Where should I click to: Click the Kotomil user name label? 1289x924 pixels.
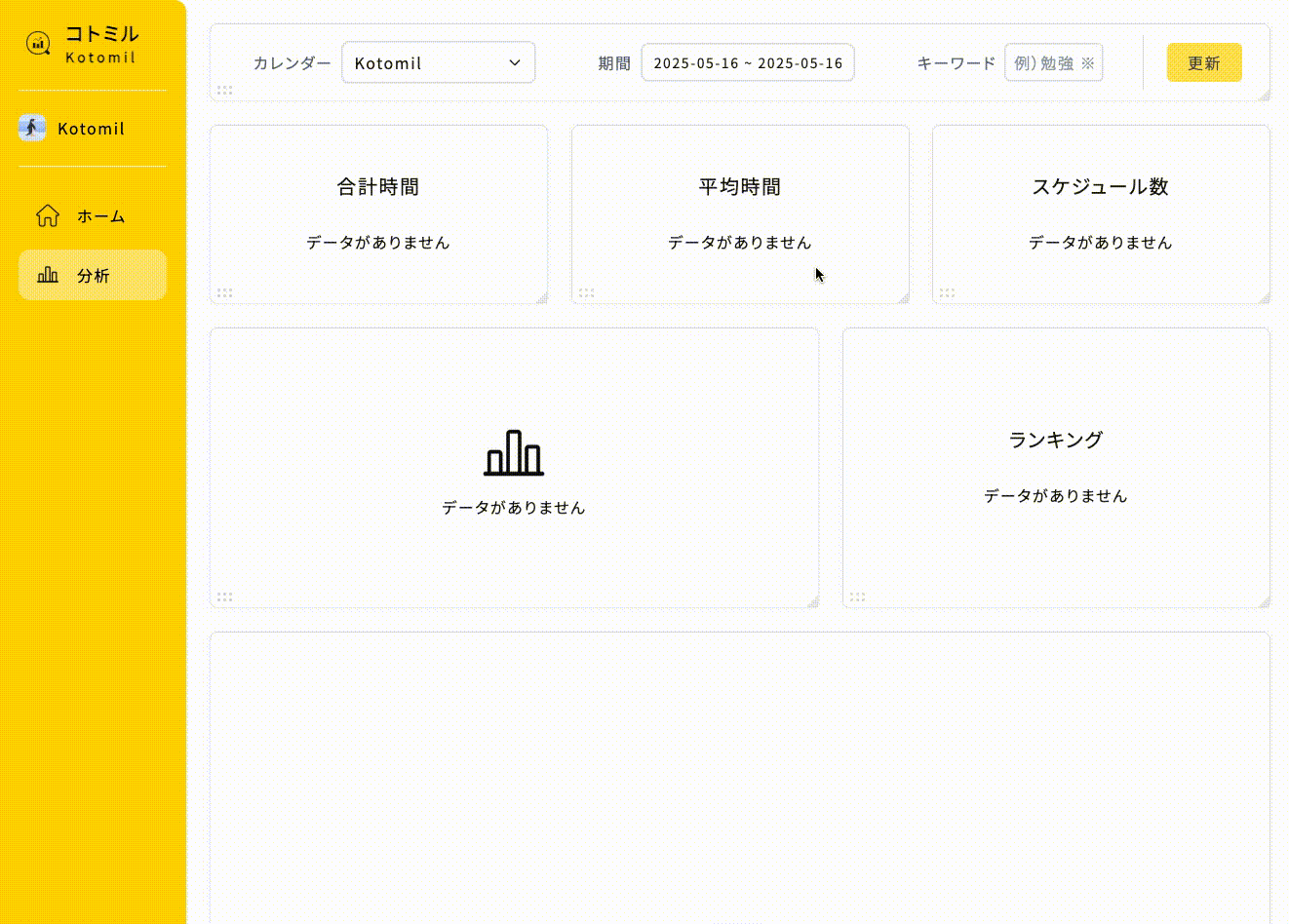click(x=91, y=129)
